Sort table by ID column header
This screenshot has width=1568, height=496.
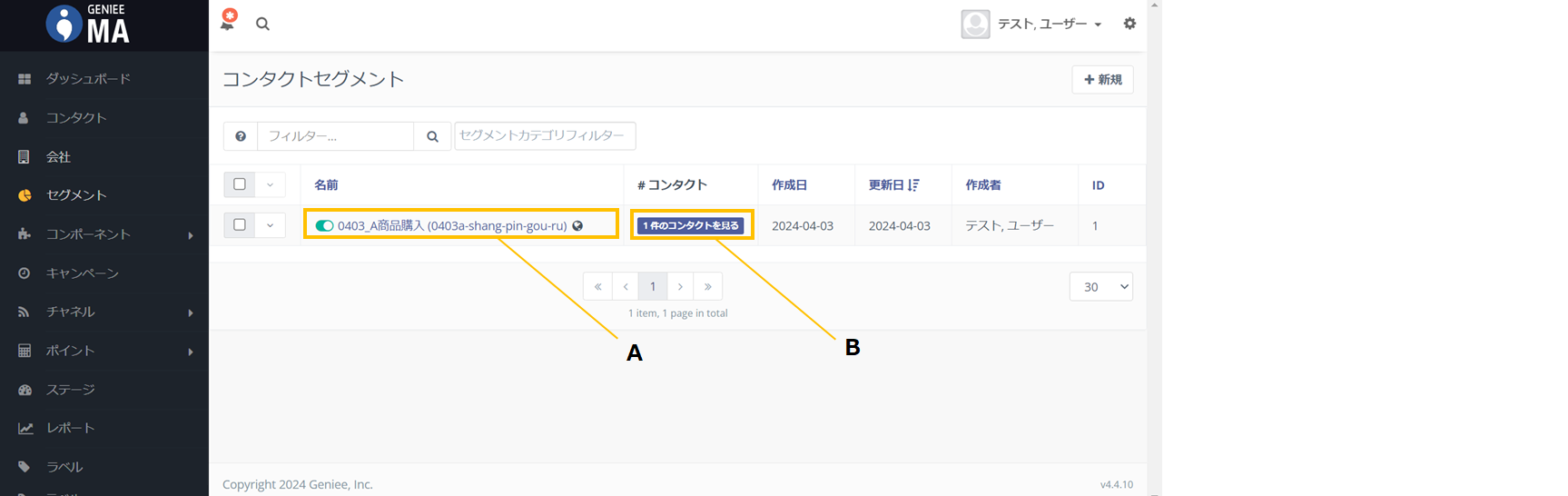(x=1099, y=185)
